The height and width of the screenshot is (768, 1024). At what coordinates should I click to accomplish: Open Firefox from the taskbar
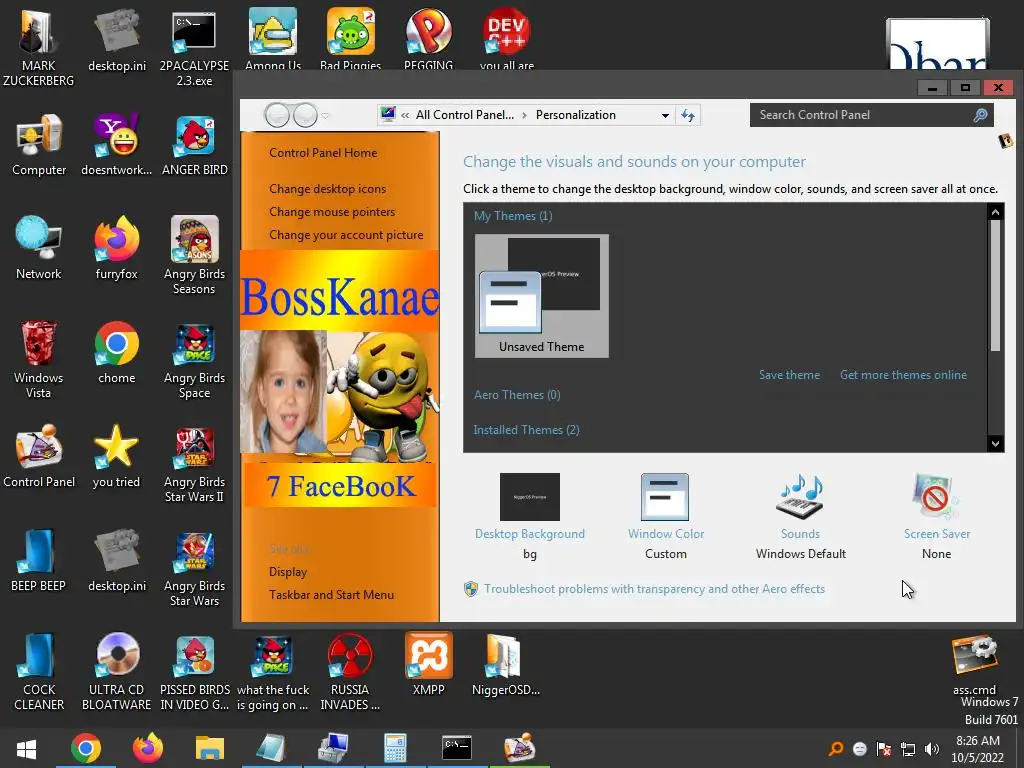pos(148,748)
